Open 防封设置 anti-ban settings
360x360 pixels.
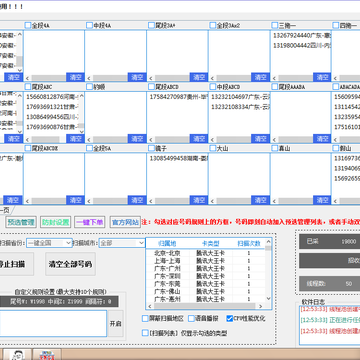55,222
